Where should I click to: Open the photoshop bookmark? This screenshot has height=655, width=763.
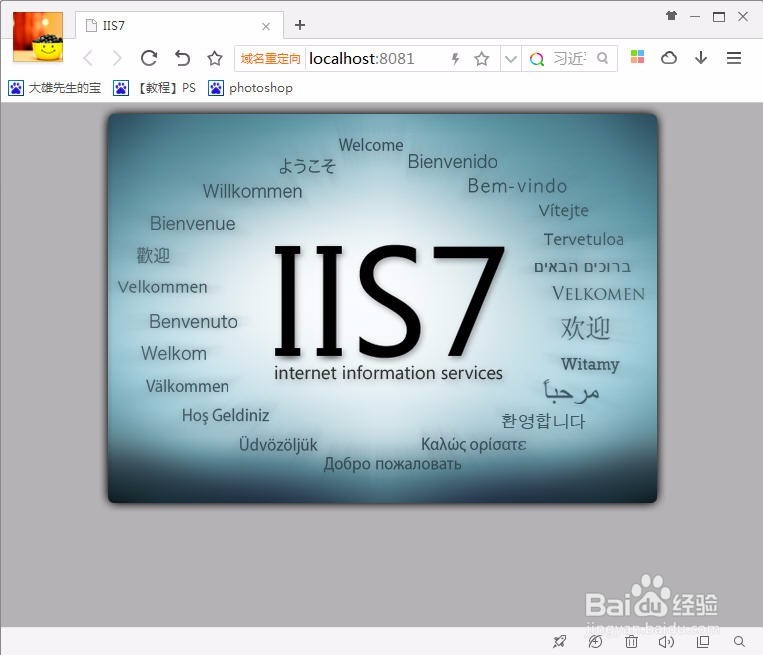click(251, 88)
